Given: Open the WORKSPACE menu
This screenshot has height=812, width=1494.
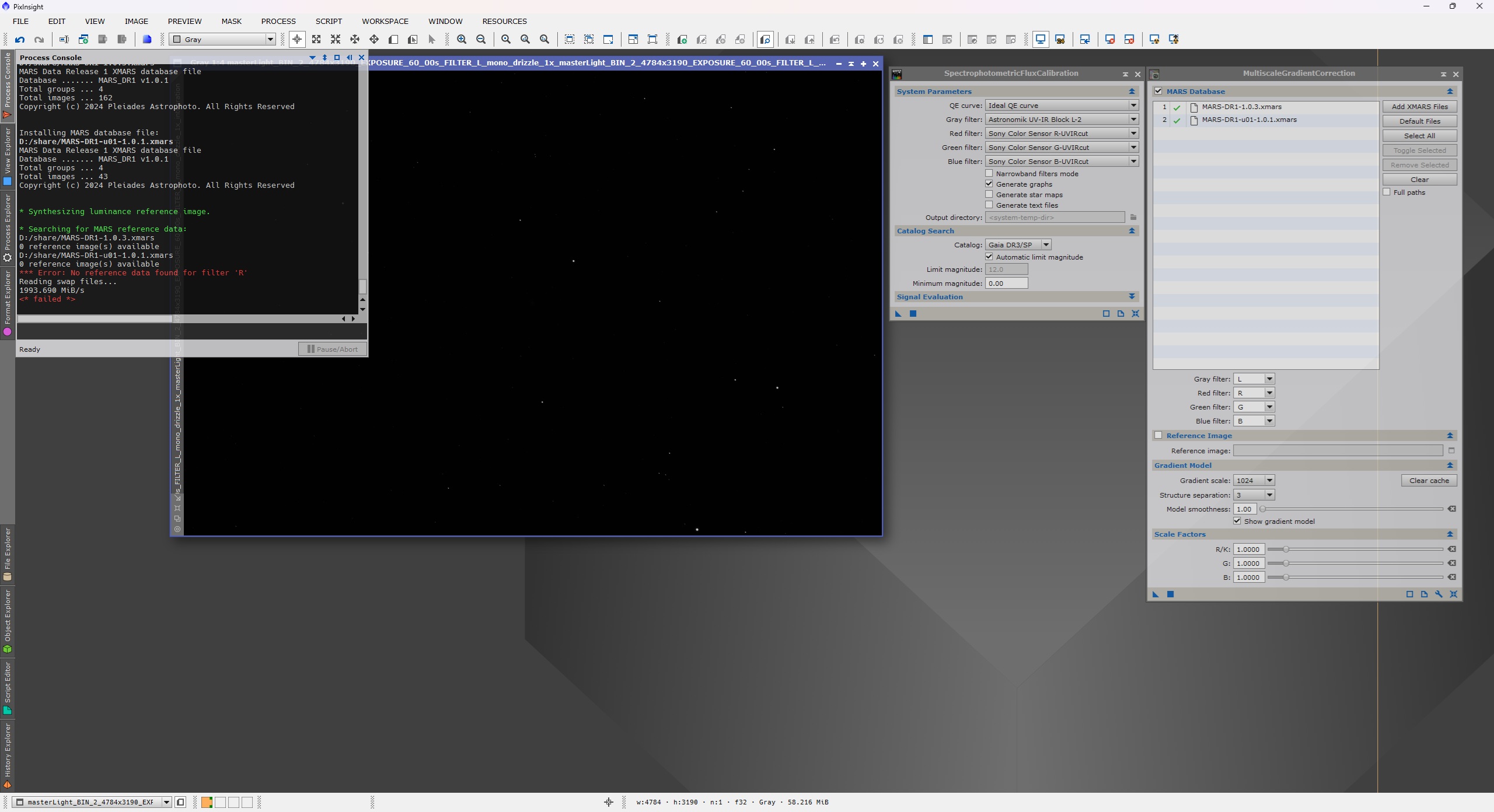Looking at the screenshot, I should (385, 21).
